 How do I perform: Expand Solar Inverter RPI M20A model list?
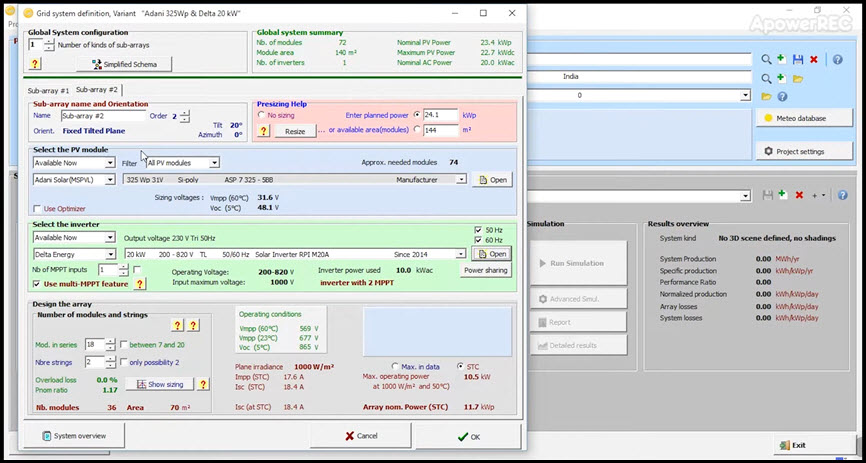[x=461, y=254]
